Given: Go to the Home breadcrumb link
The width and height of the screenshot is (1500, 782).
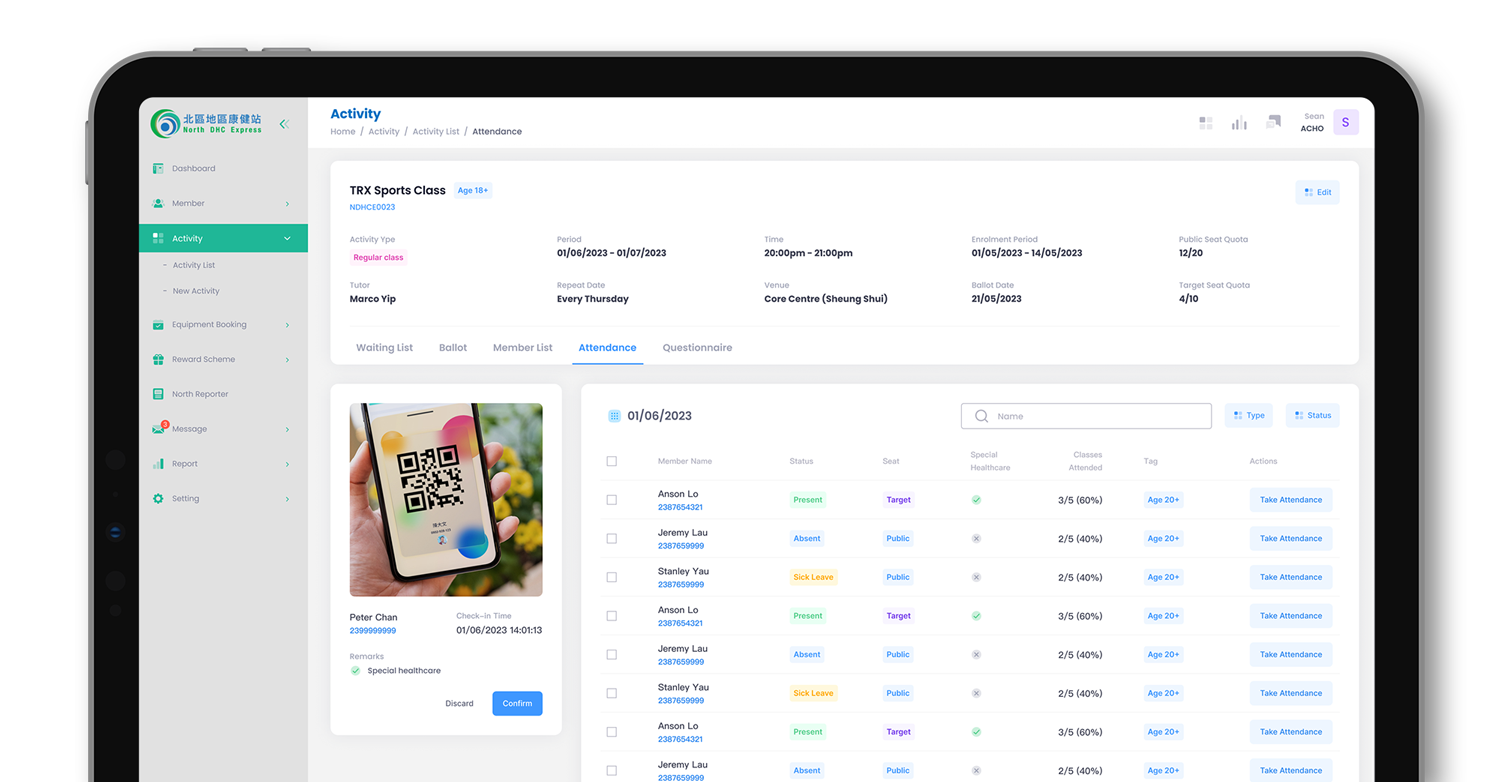Looking at the screenshot, I should coord(343,132).
